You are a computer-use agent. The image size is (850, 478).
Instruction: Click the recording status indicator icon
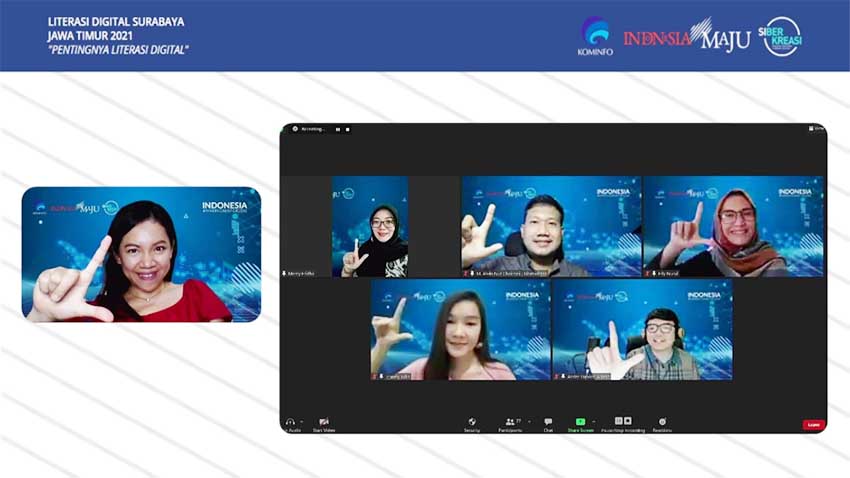point(295,129)
